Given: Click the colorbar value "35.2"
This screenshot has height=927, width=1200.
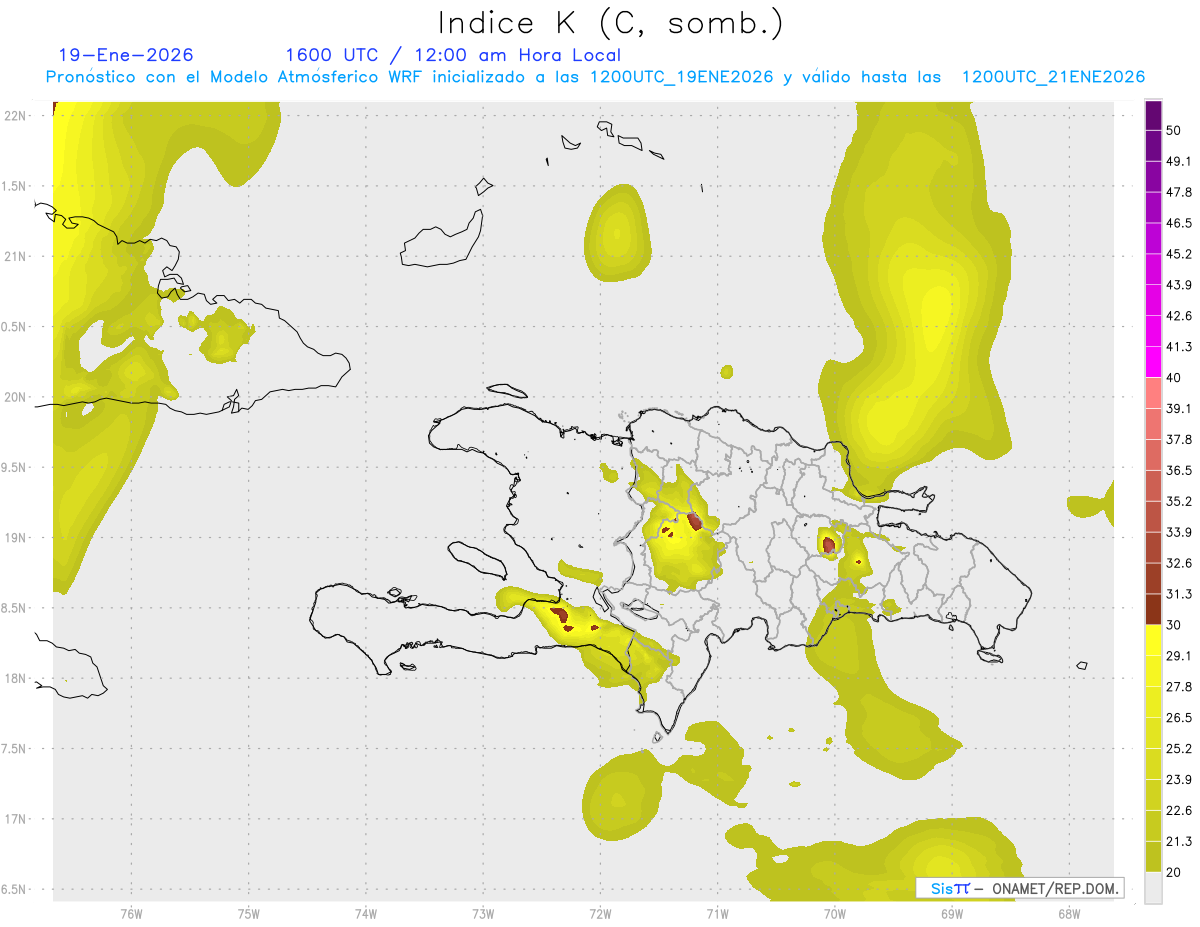Looking at the screenshot, I should pos(1179,501).
